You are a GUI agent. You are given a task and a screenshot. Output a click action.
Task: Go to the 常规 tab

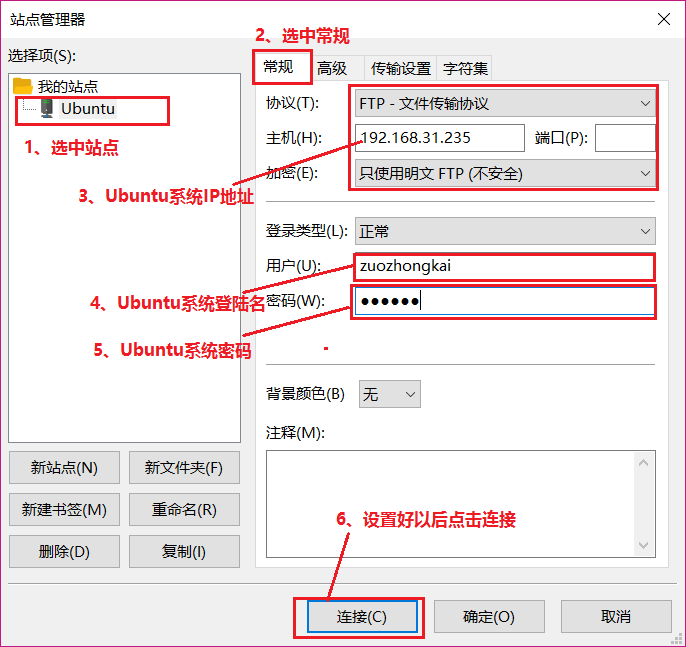[279, 67]
